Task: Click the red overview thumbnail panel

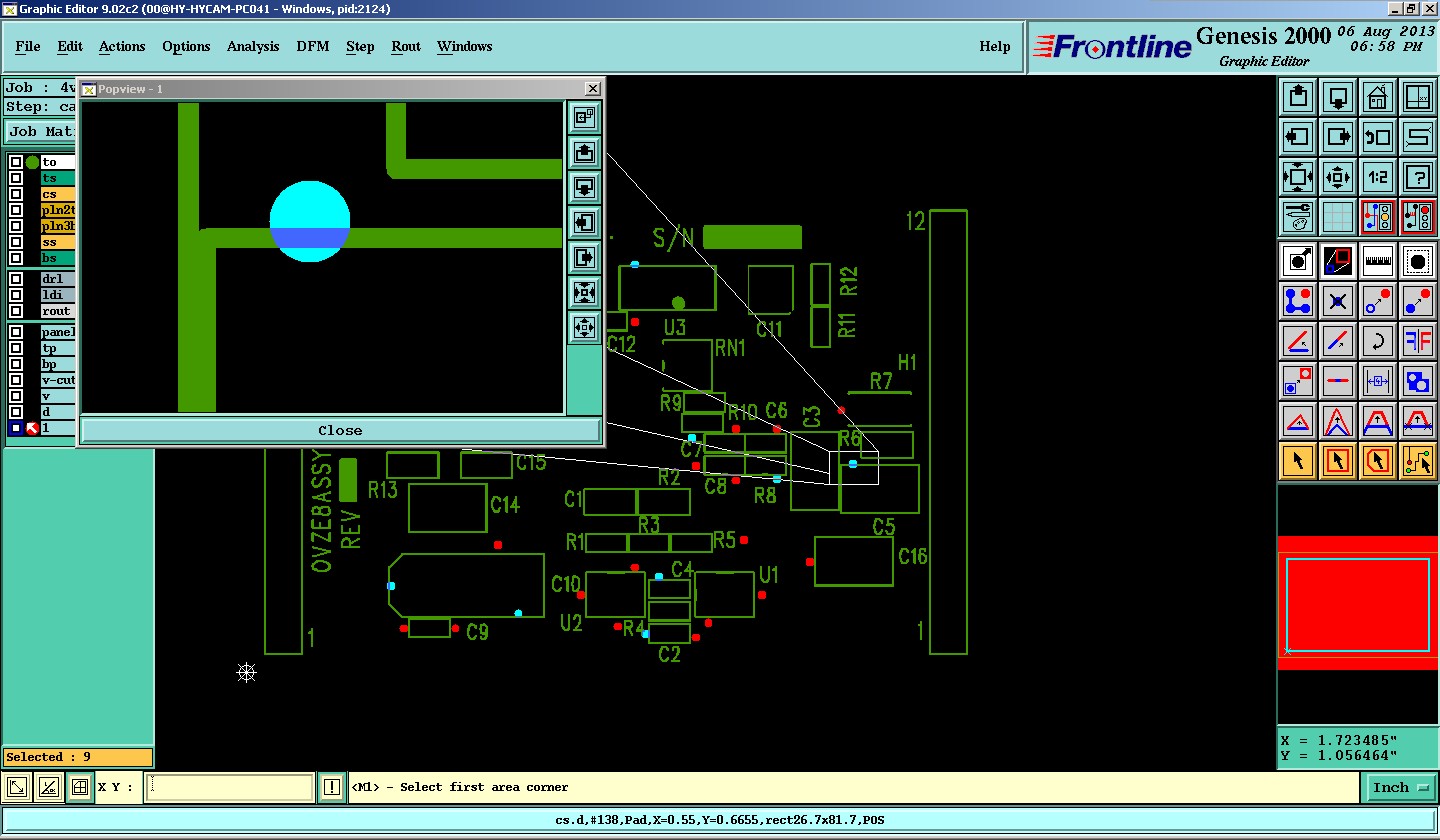Action: tap(1358, 603)
